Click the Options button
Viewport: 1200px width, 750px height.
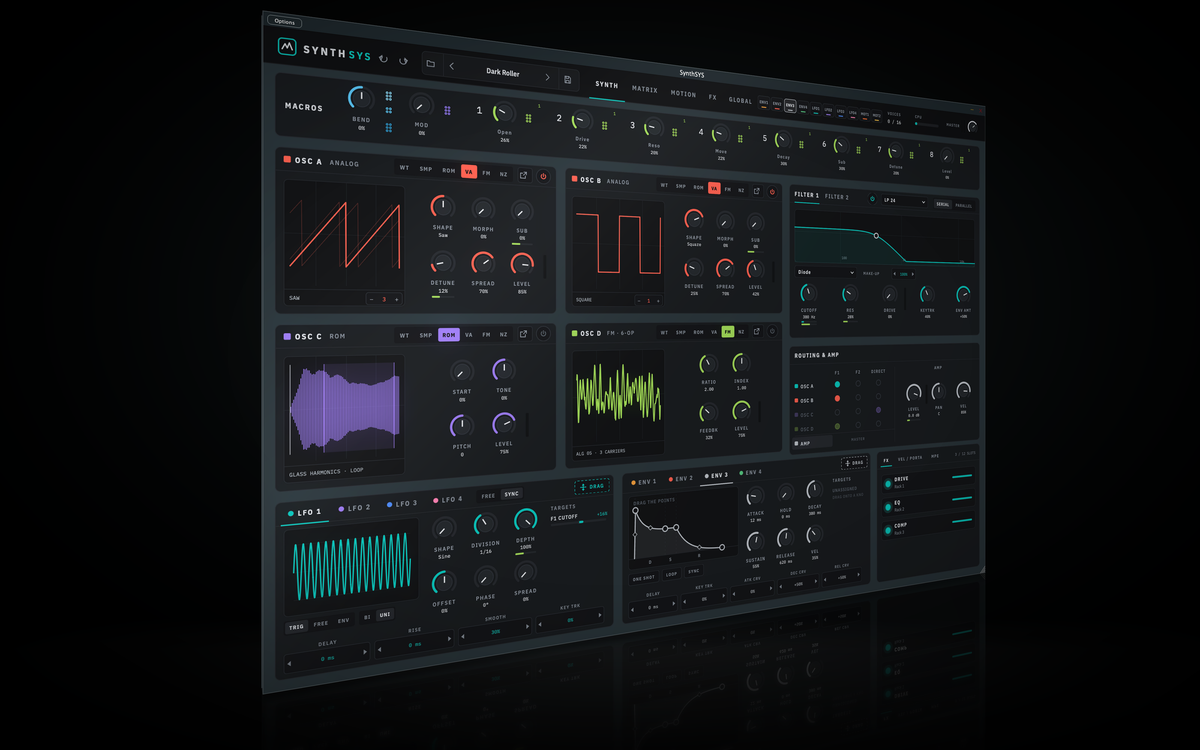285,21
